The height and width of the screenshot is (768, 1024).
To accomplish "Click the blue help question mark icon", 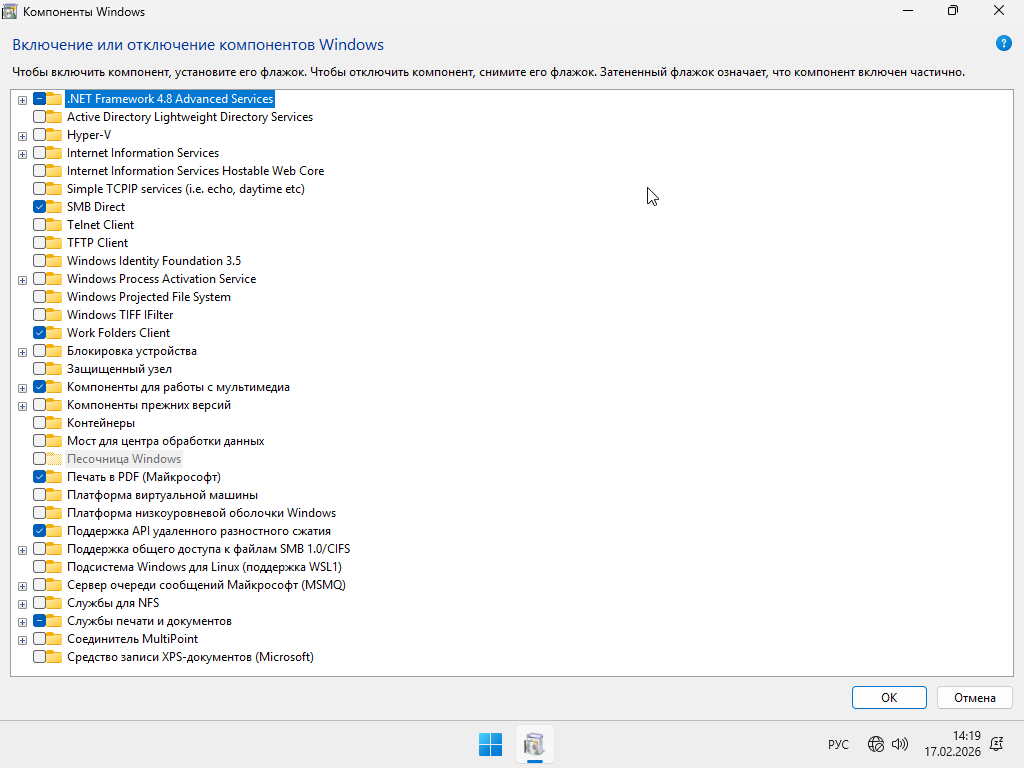I will pyautogui.click(x=1003, y=44).
